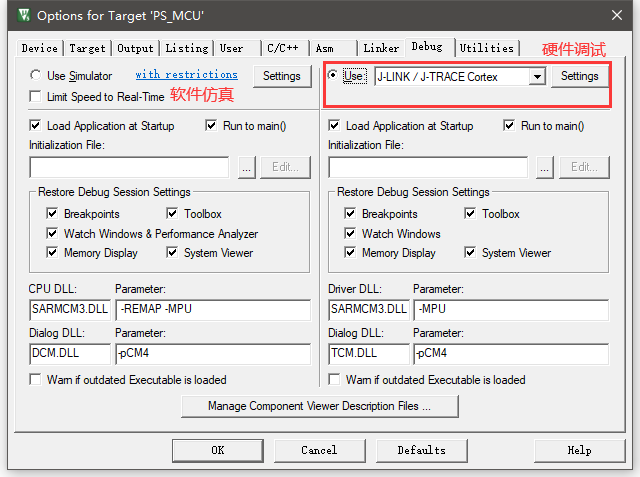Screen dimensions: 640x477
Task: Click hardware Edit... button
Action: (584, 167)
